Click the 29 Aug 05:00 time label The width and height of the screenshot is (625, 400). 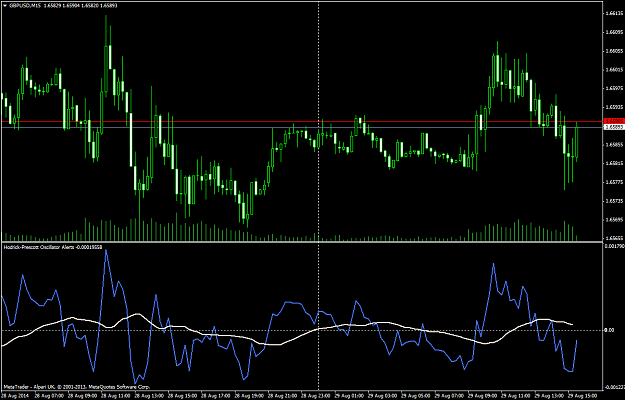tap(414, 397)
